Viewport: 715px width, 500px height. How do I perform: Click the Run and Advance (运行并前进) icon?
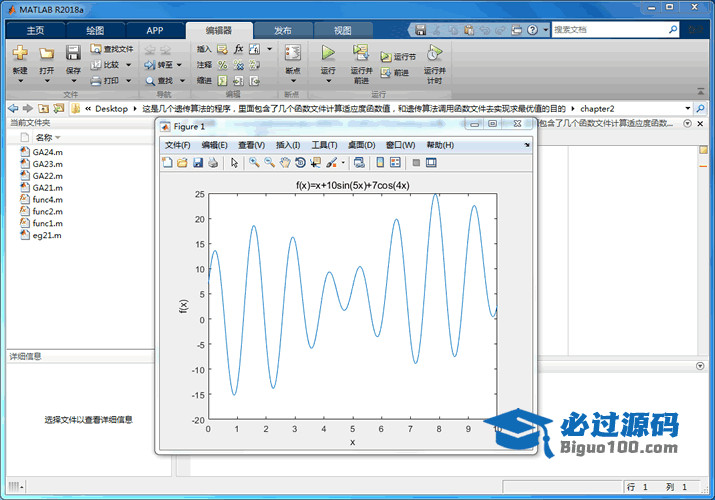361,52
